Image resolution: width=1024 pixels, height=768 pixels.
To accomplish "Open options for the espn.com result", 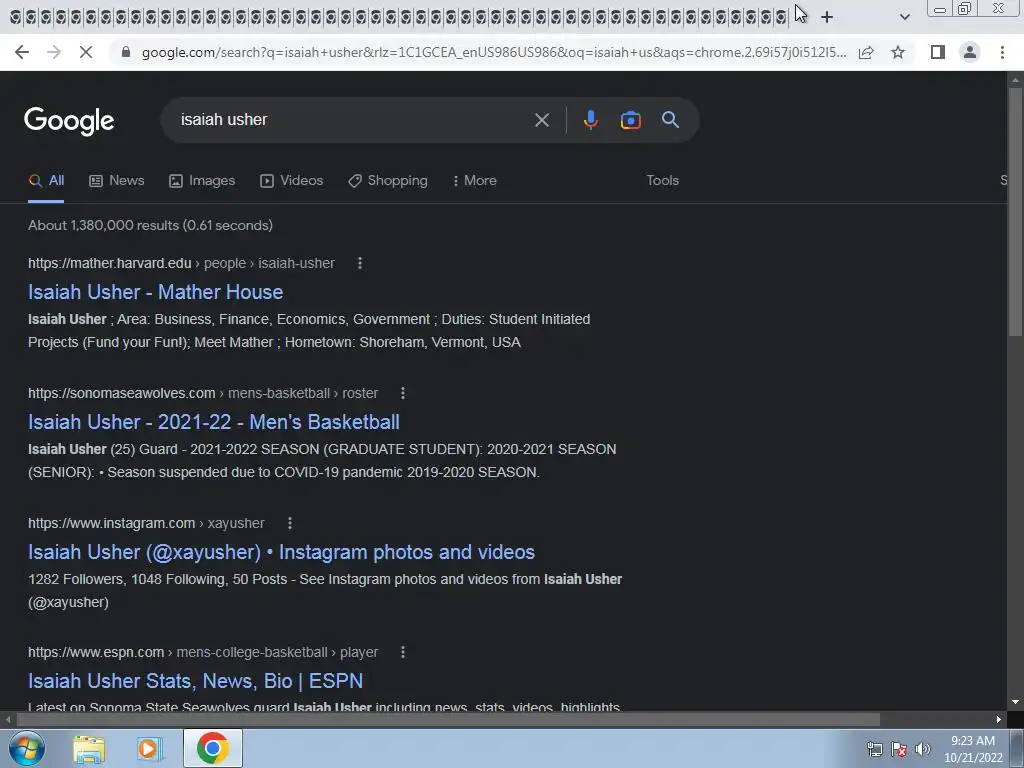I will point(403,652).
